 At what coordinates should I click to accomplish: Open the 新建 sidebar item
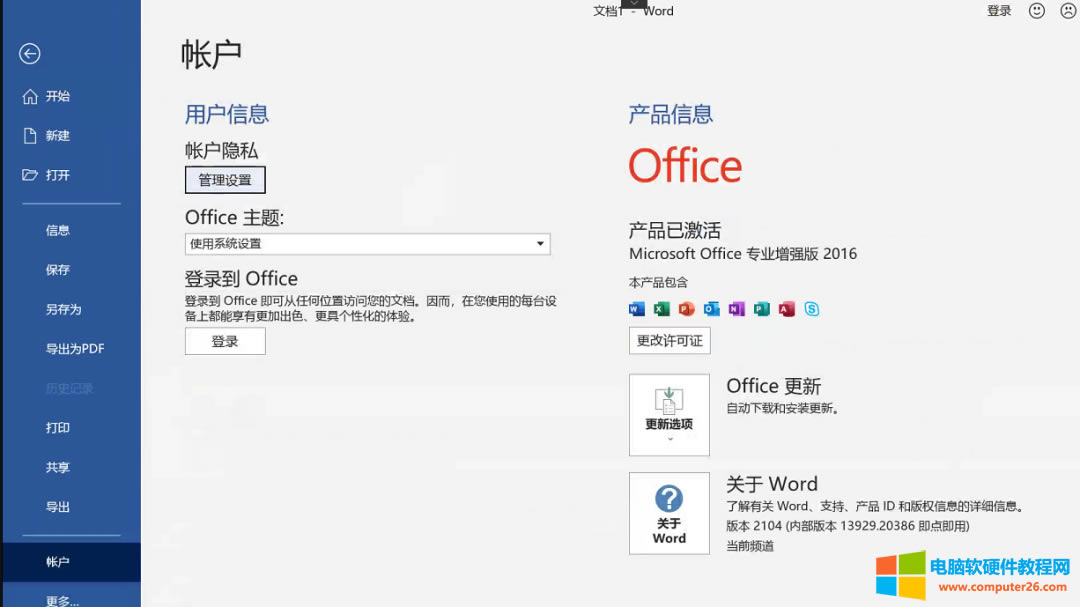pyautogui.click(x=57, y=135)
